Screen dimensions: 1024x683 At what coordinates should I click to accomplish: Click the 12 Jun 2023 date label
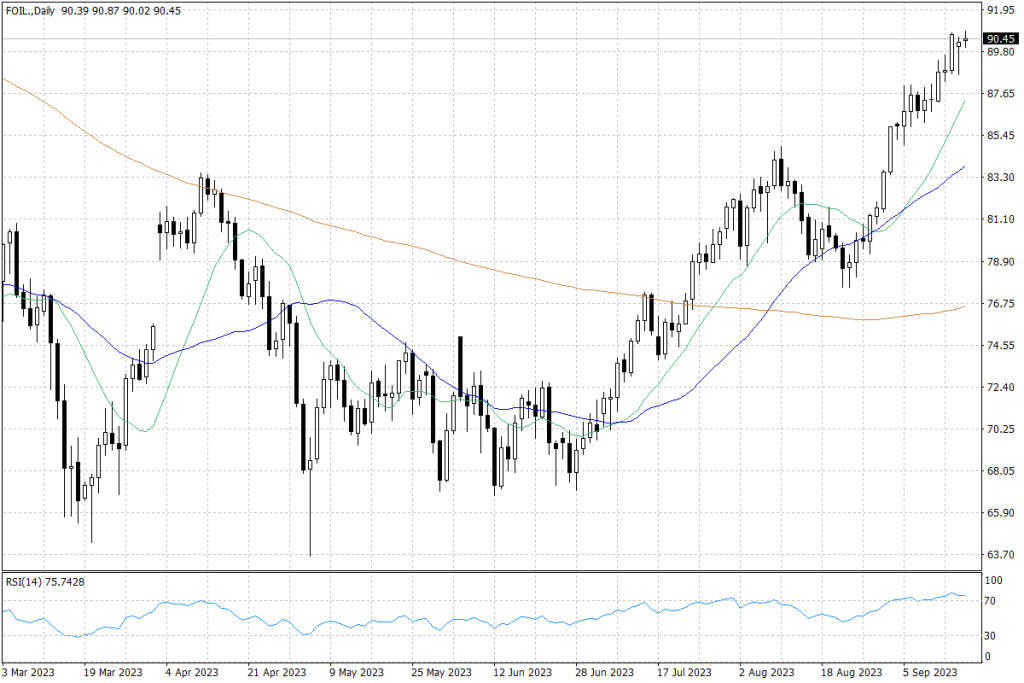522,672
